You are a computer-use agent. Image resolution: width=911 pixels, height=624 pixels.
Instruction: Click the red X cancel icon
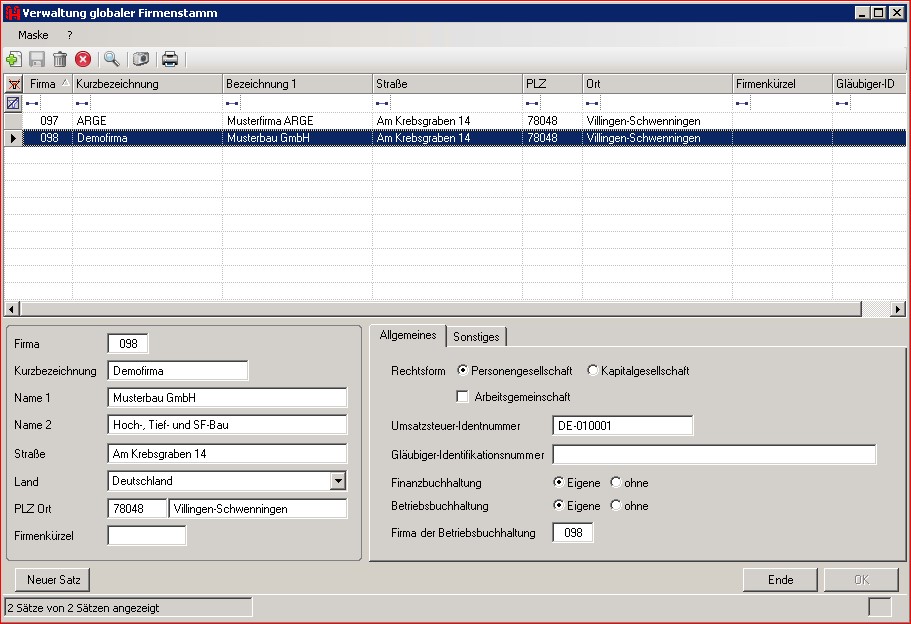[83, 59]
